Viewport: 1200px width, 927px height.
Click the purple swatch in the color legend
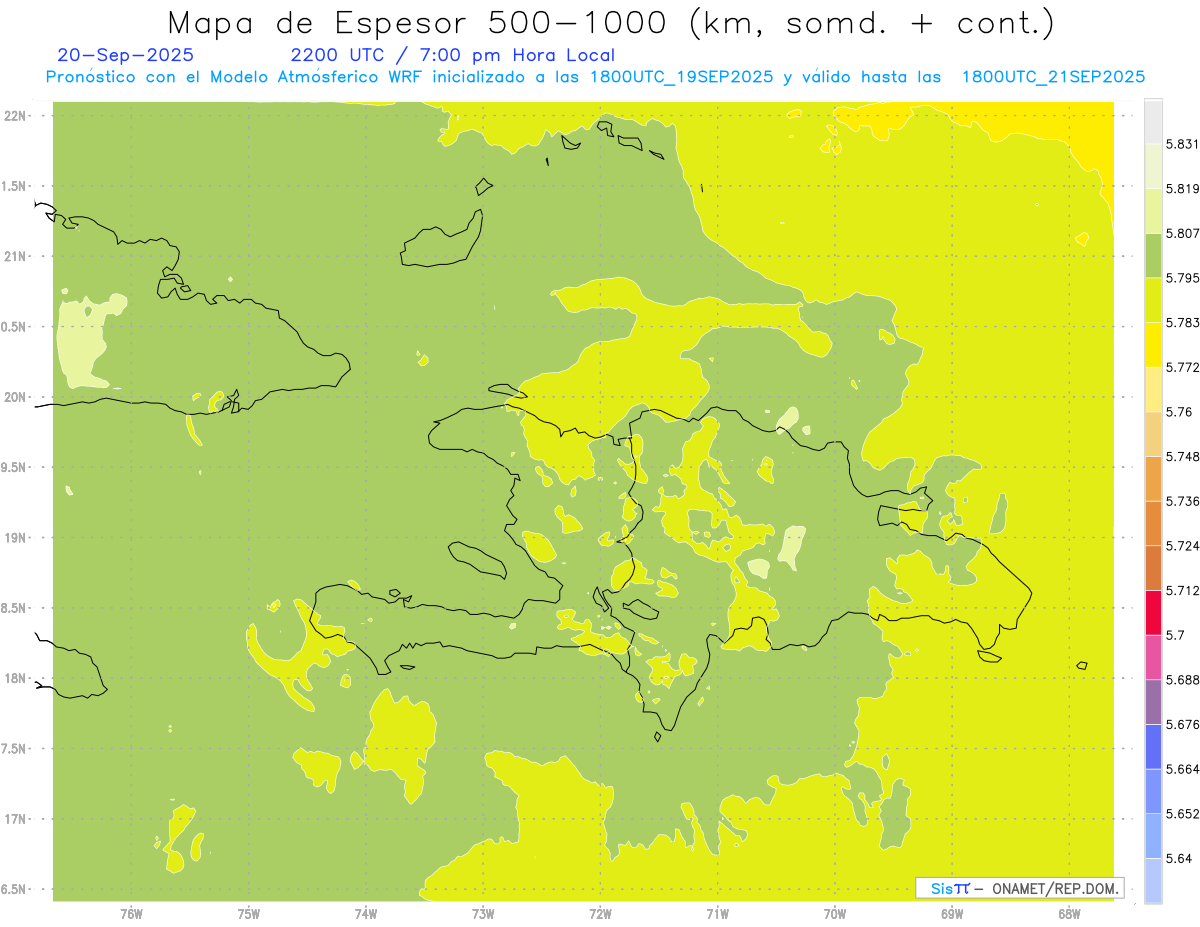click(x=1153, y=702)
